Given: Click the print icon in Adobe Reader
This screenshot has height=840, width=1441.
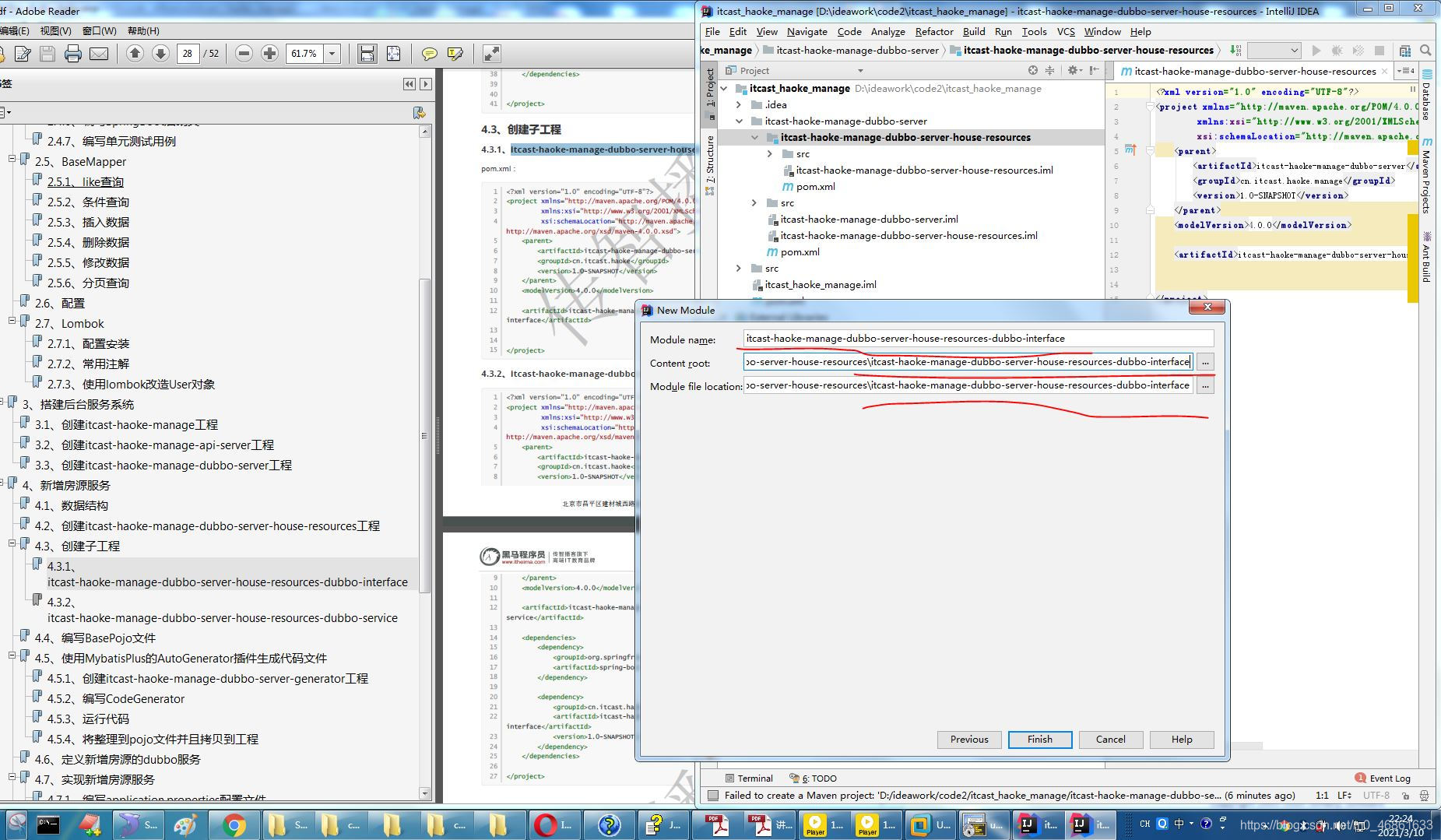Looking at the screenshot, I should tap(73, 54).
